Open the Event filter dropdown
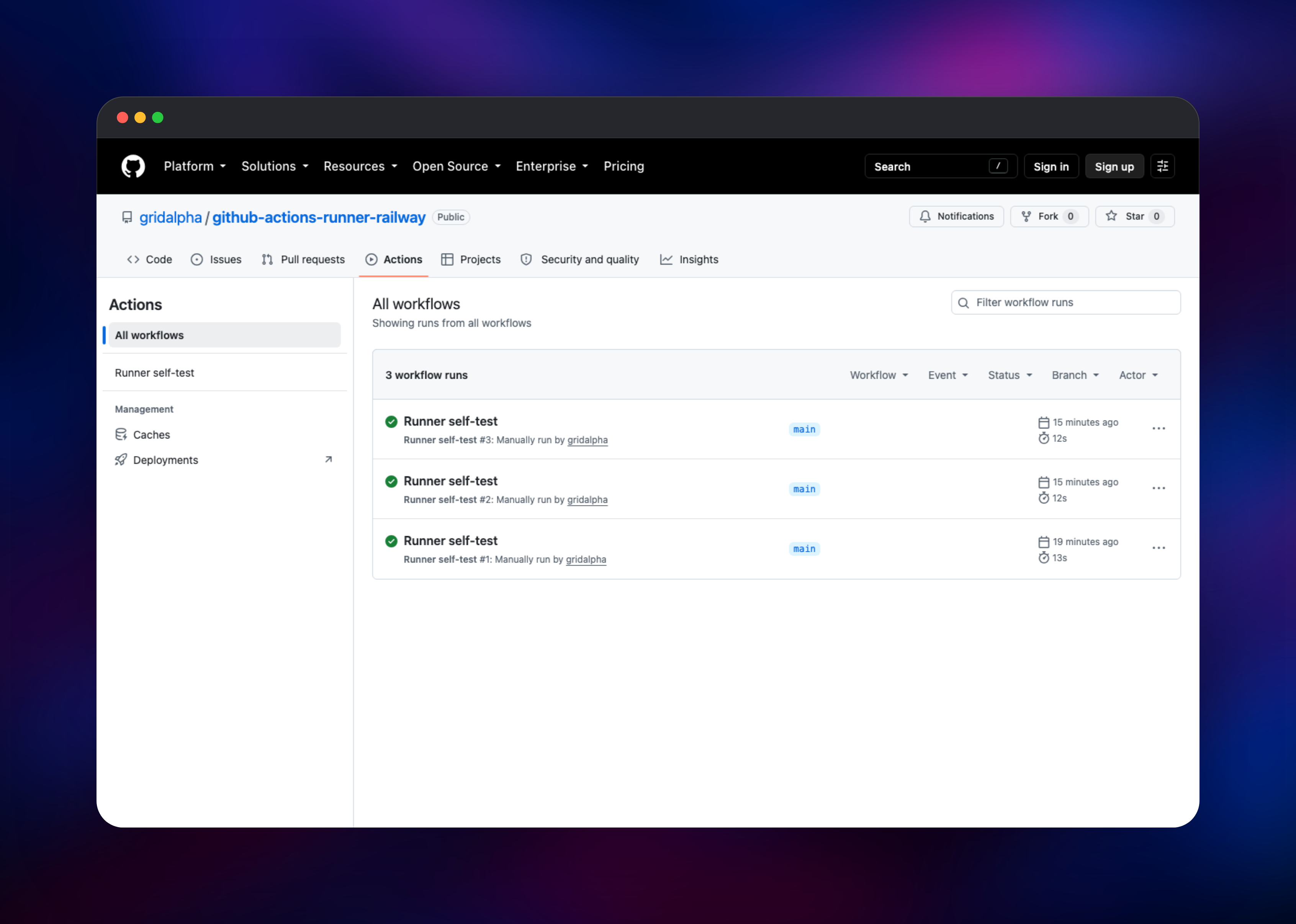This screenshot has width=1296, height=924. click(x=948, y=375)
